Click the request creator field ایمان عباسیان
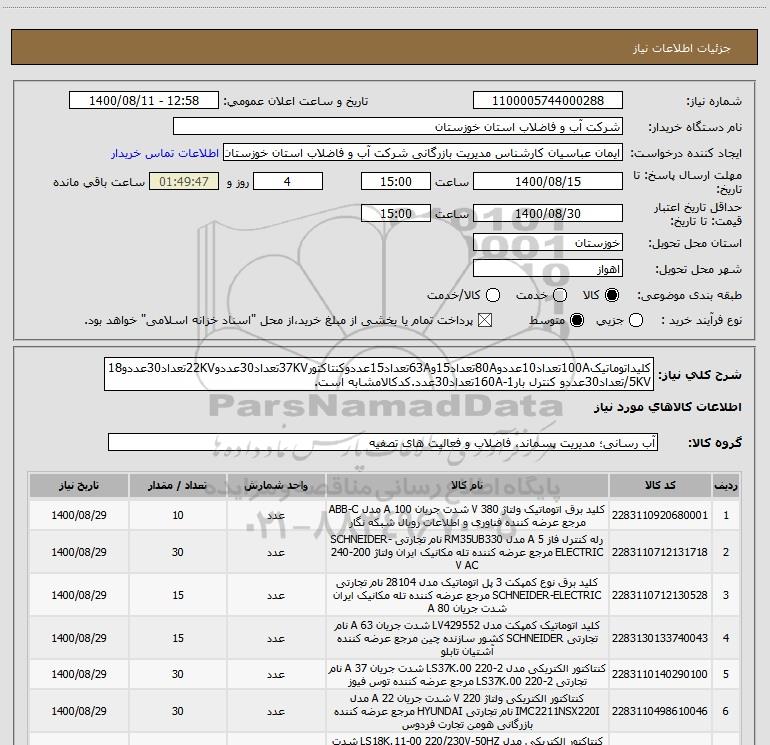Image resolution: width=770 pixels, height=745 pixels. click(x=423, y=153)
